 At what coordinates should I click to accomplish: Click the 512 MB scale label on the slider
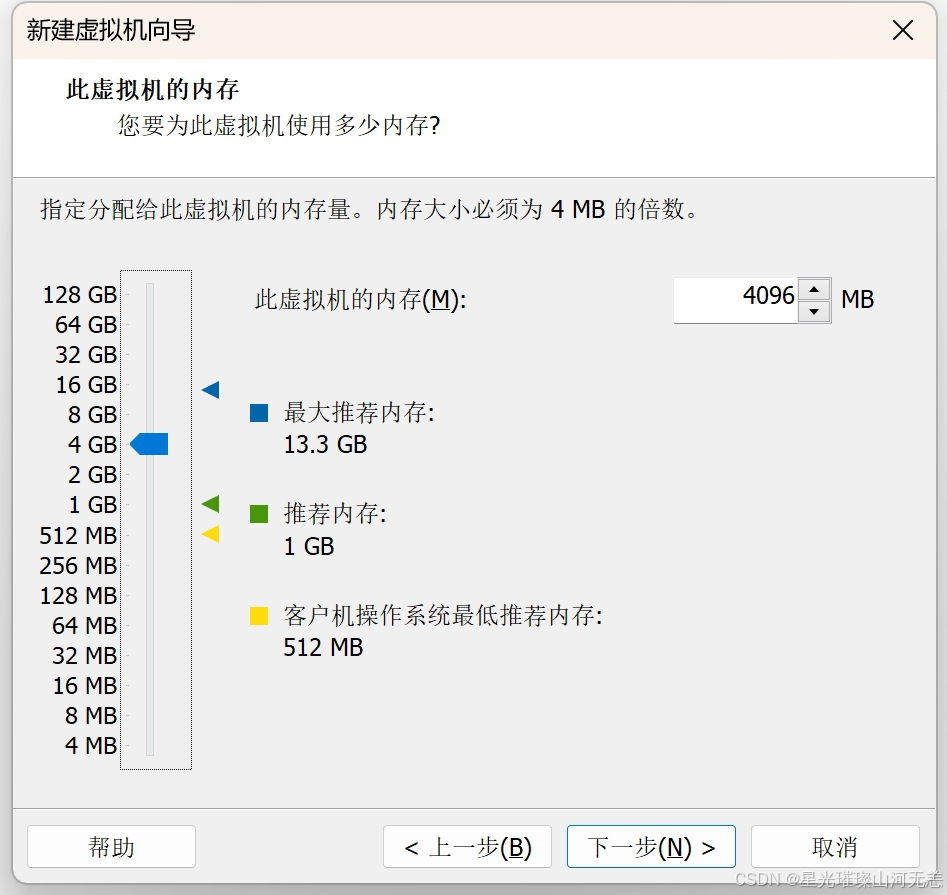tap(78, 536)
